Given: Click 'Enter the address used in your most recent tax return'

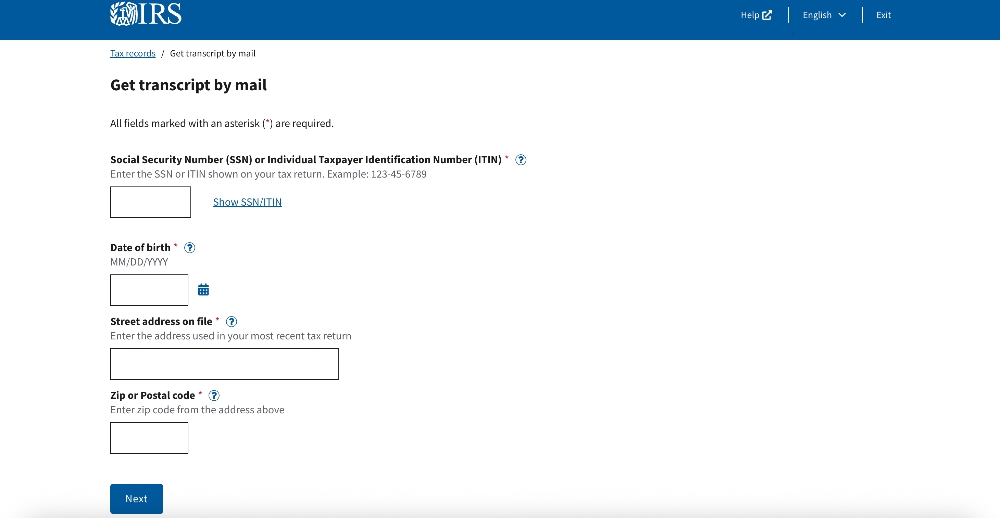Looking at the screenshot, I should (x=231, y=336).
